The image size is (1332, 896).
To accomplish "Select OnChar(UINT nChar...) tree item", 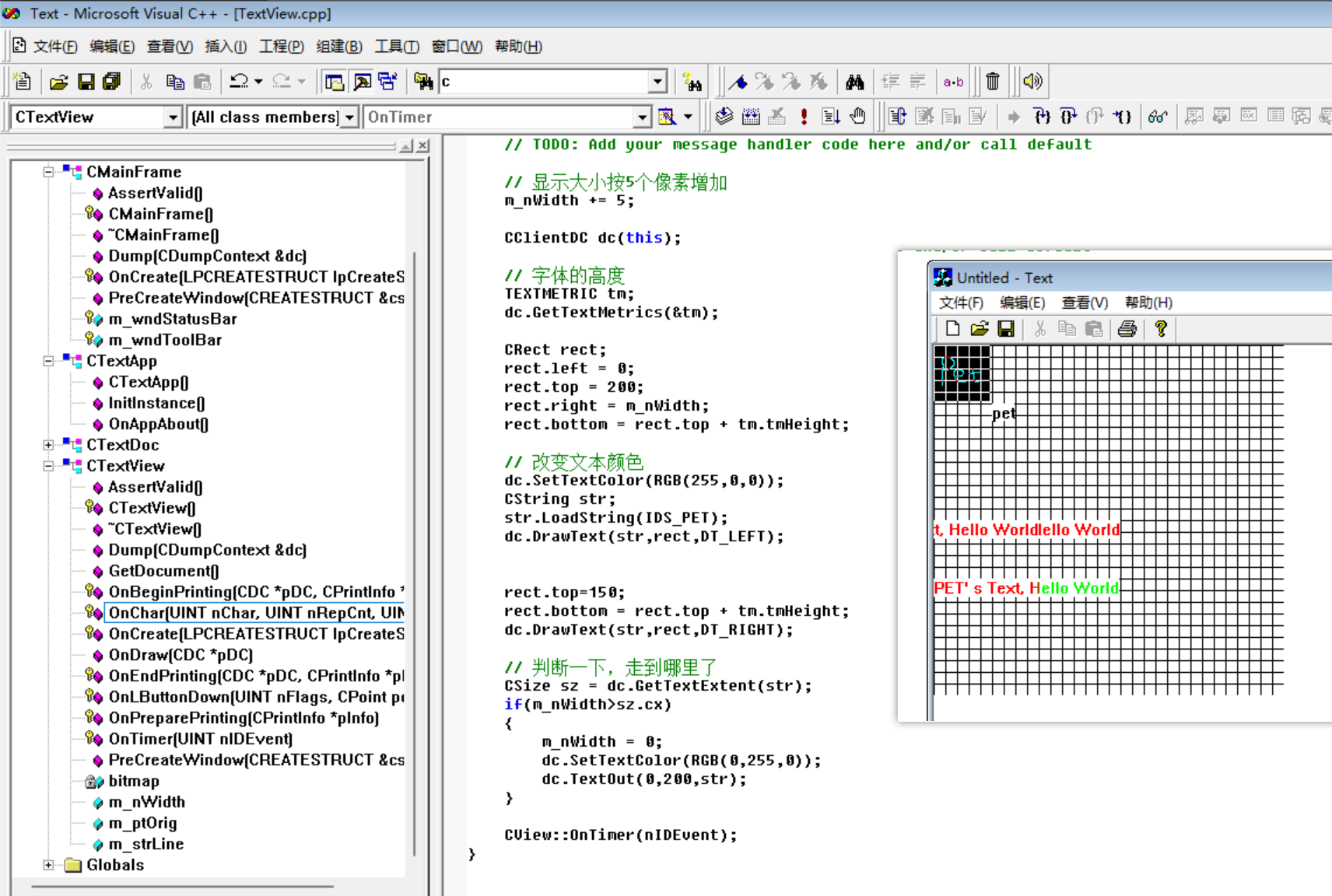I will point(256,613).
